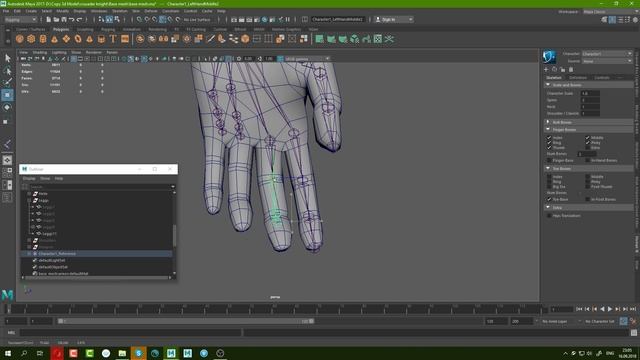Open the Rigging menu set dropdown
640x360 pixels.
click(x=21, y=20)
